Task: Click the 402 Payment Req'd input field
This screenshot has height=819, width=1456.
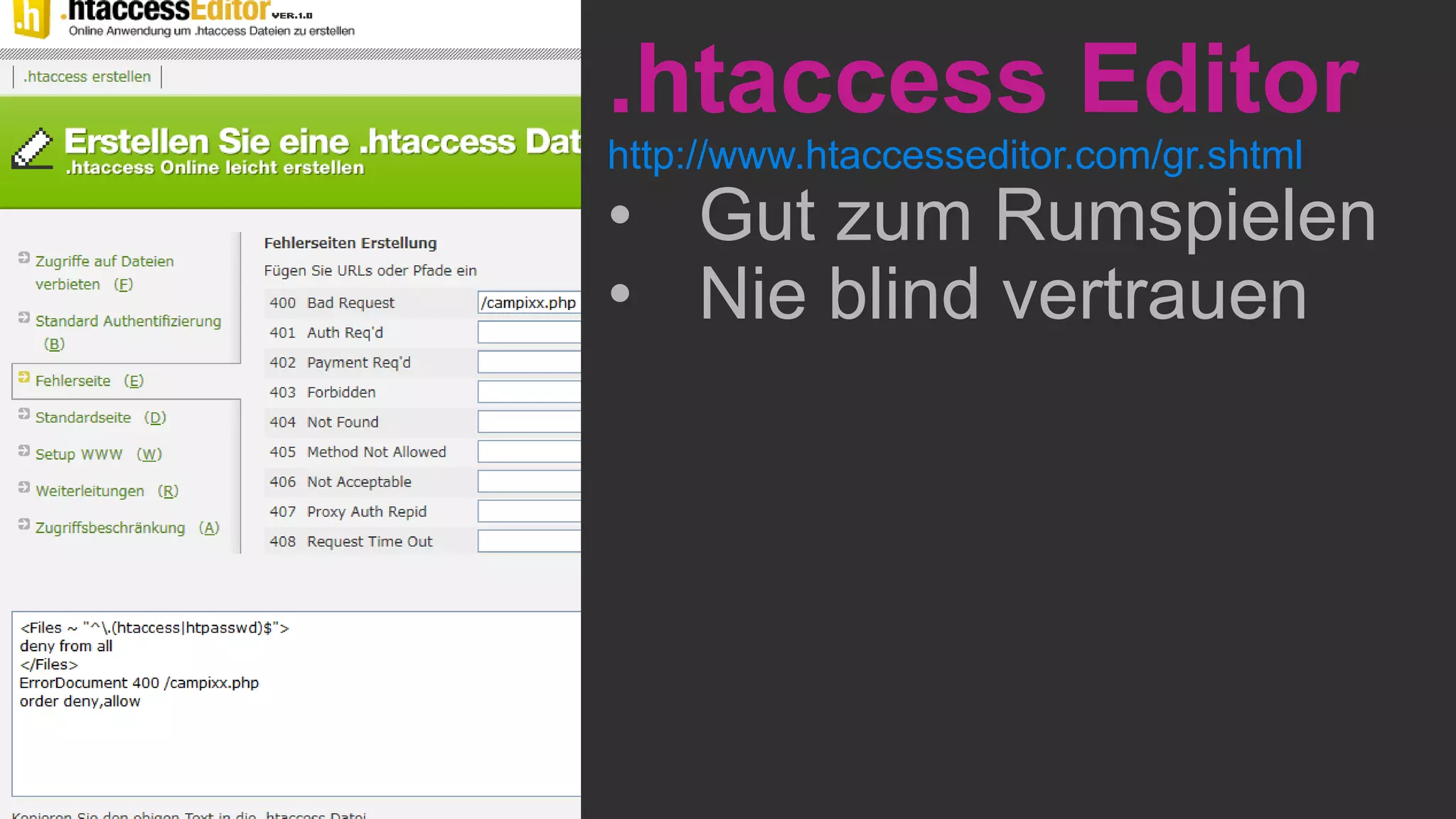Action: (x=529, y=362)
